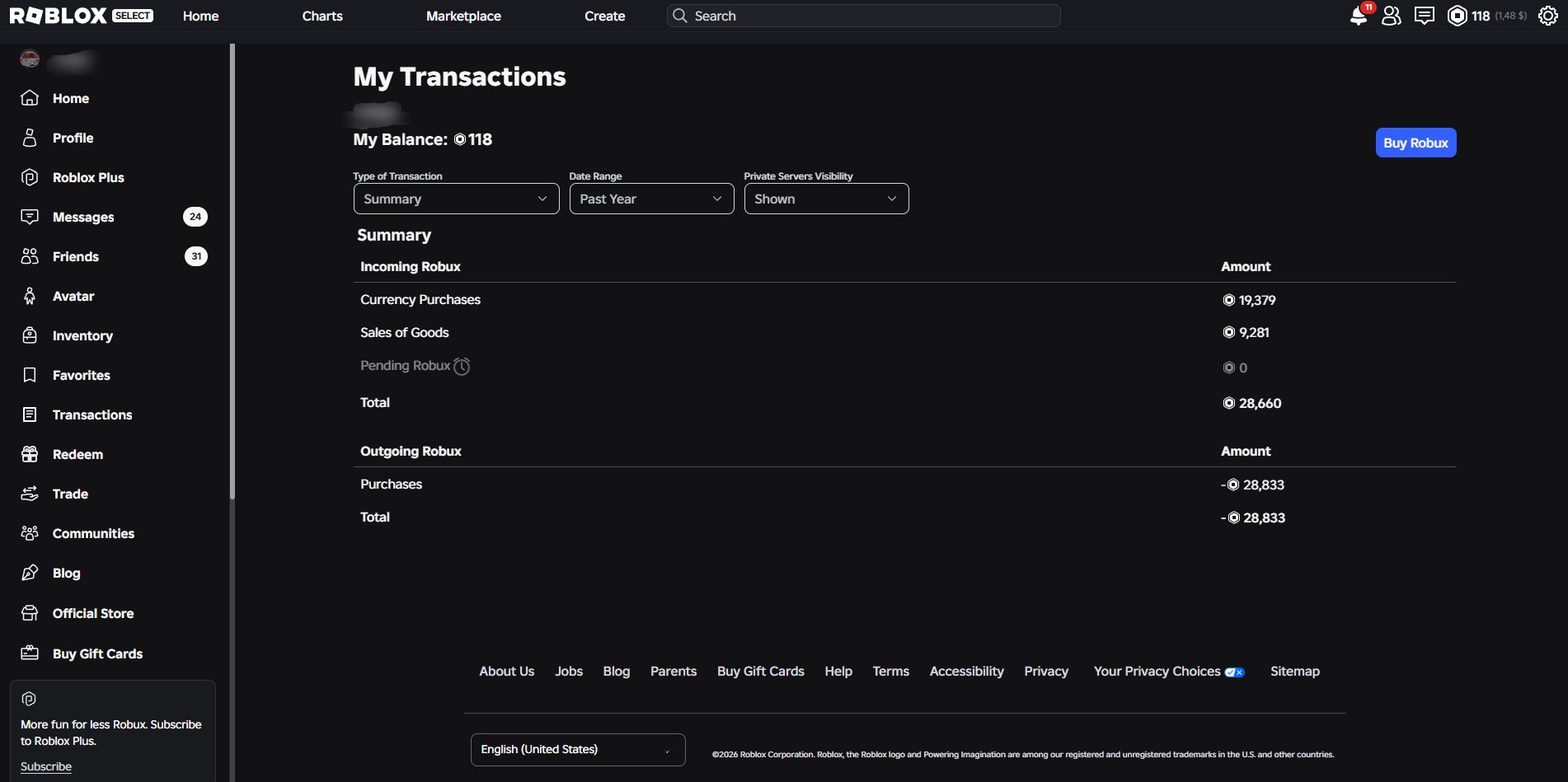Click the Roblox Plus sidebar icon

[30, 177]
